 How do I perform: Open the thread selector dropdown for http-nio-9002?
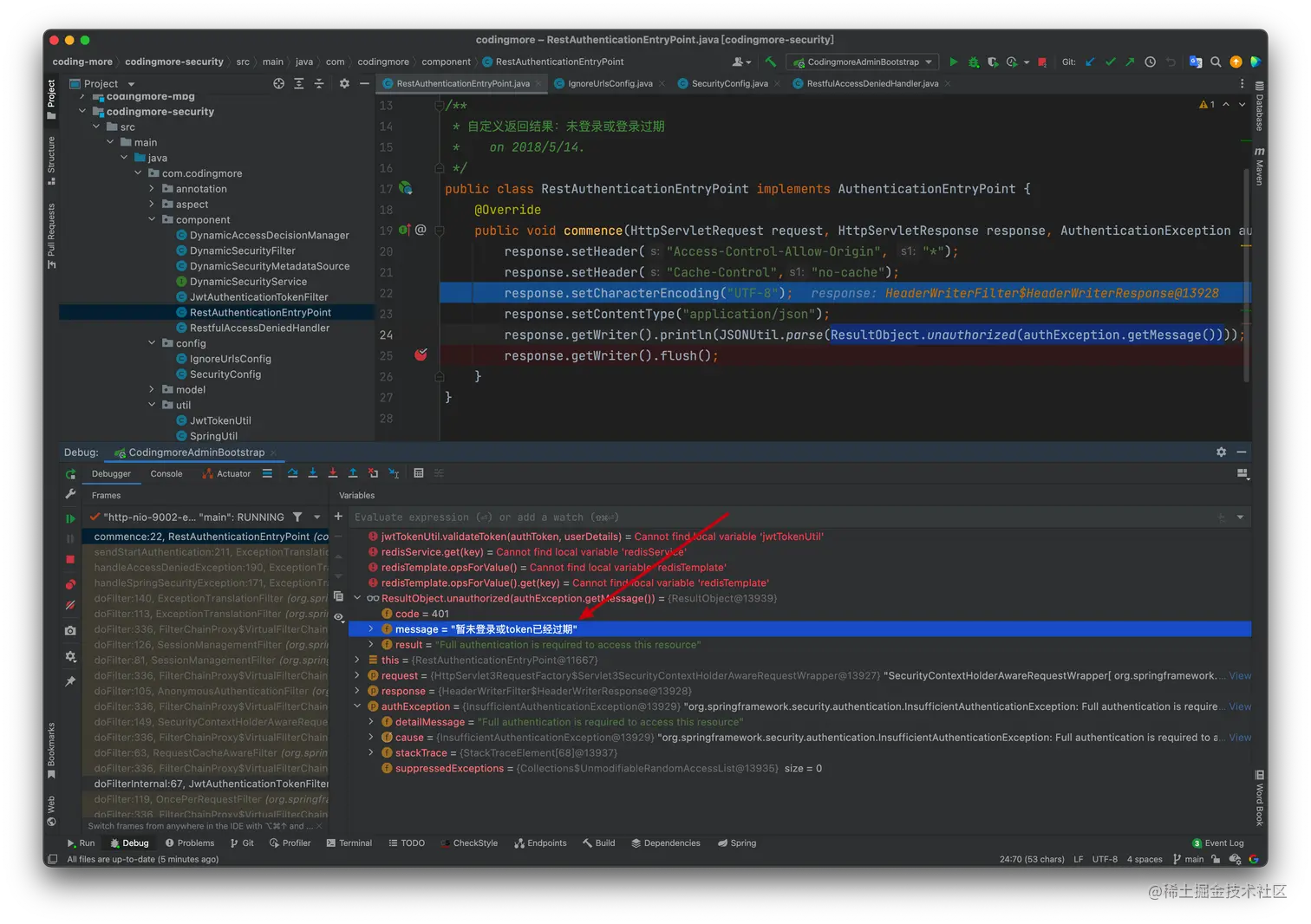317,517
